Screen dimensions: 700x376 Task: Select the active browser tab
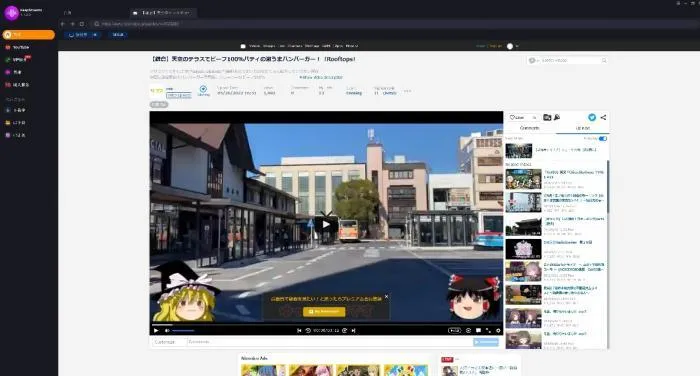pyautogui.click(x=163, y=13)
